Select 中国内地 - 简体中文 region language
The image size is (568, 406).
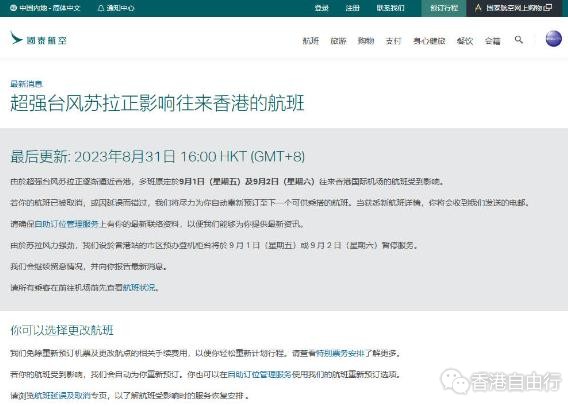tap(45, 8)
